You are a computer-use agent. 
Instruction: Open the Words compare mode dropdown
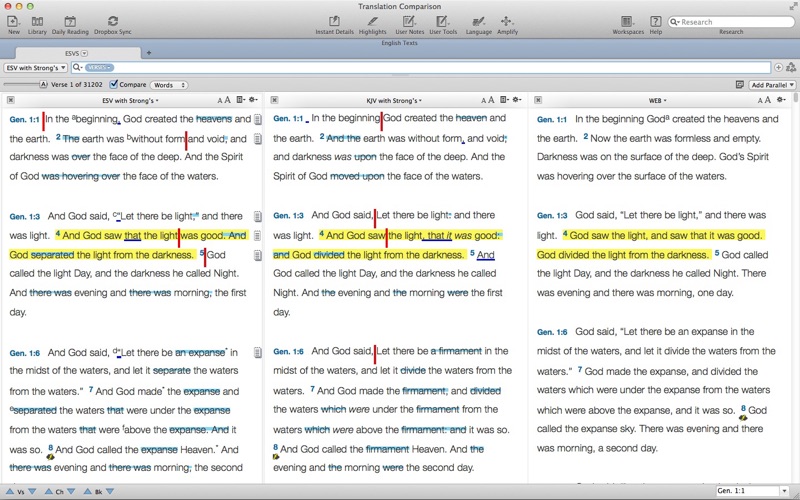[x=168, y=85]
